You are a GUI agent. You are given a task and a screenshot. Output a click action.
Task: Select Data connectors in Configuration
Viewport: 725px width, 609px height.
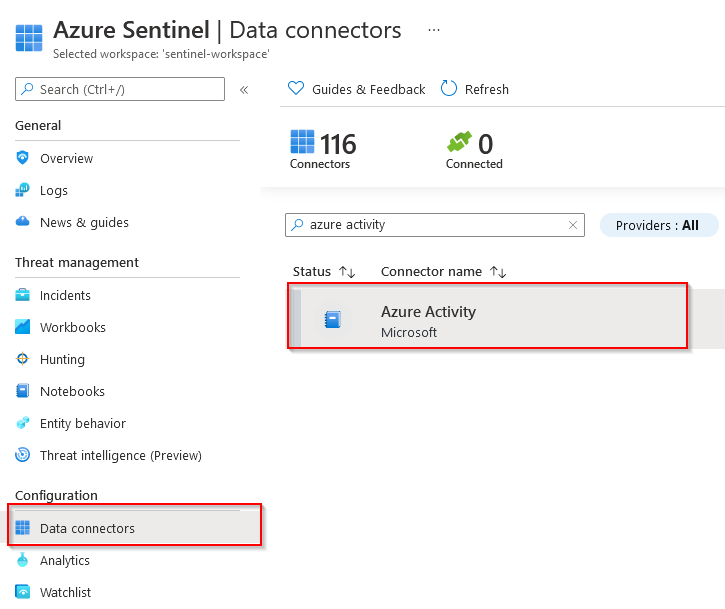point(87,528)
